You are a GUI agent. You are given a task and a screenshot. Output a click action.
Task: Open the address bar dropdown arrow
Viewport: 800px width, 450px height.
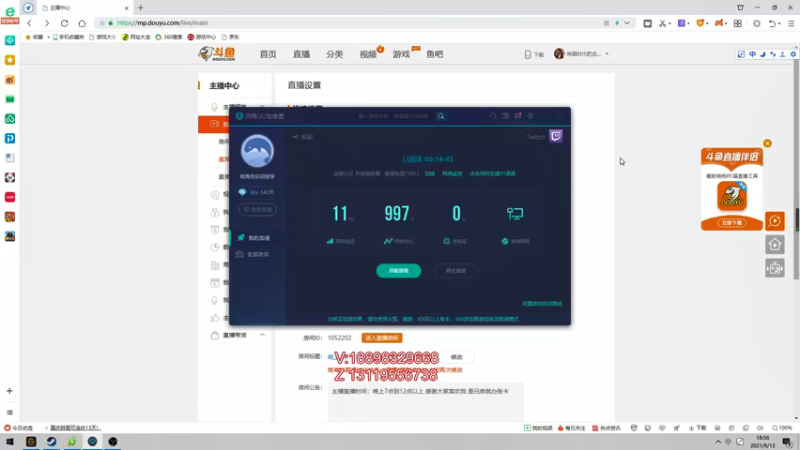(627, 23)
